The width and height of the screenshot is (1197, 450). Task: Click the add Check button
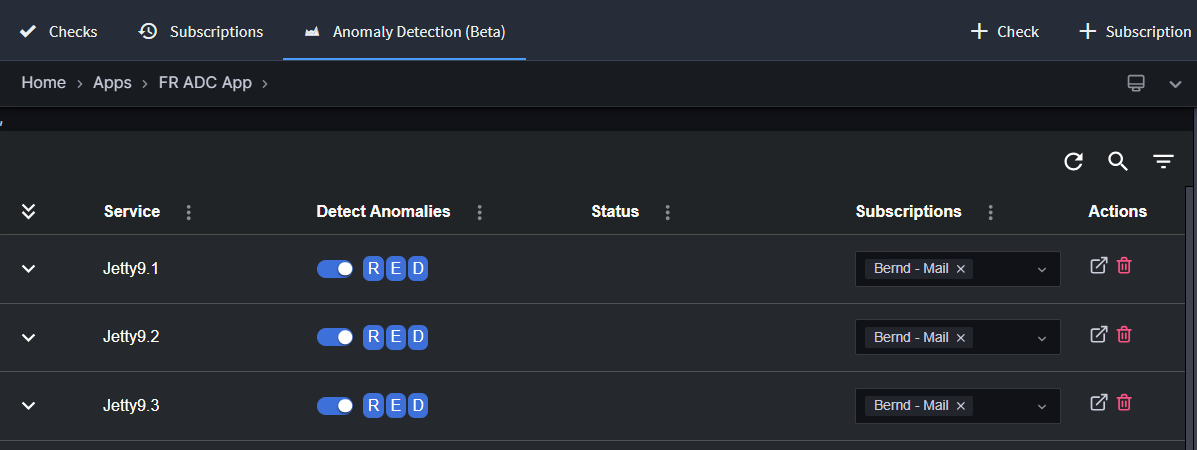(1005, 32)
